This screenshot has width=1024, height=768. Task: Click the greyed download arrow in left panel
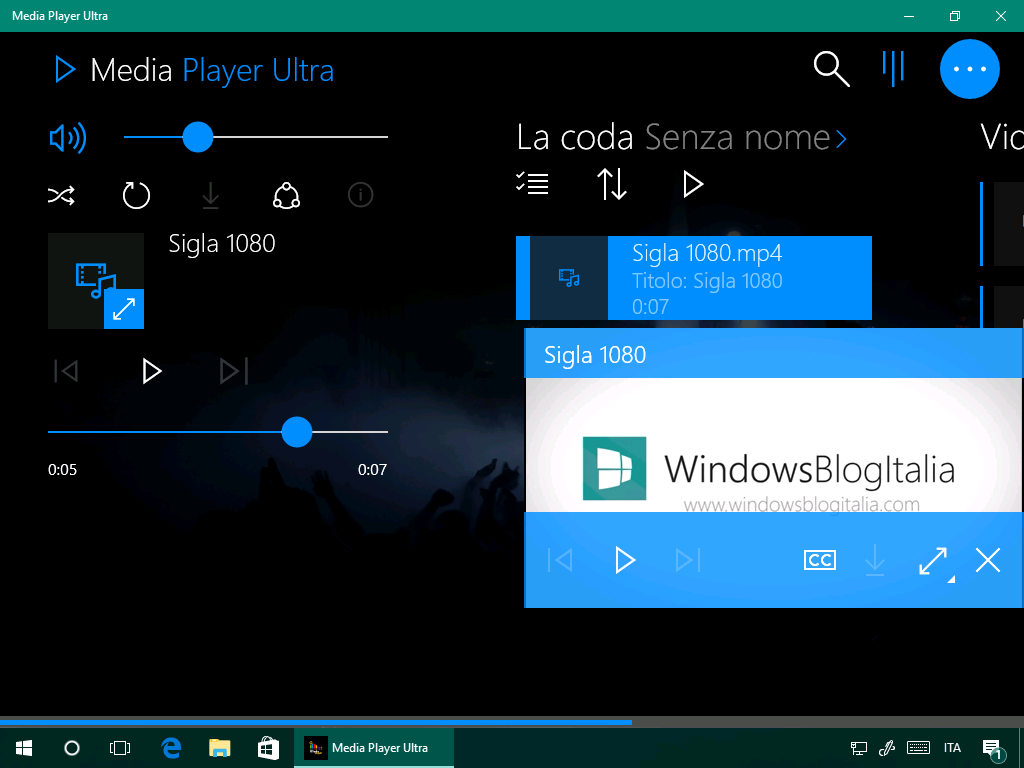(x=210, y=195)
